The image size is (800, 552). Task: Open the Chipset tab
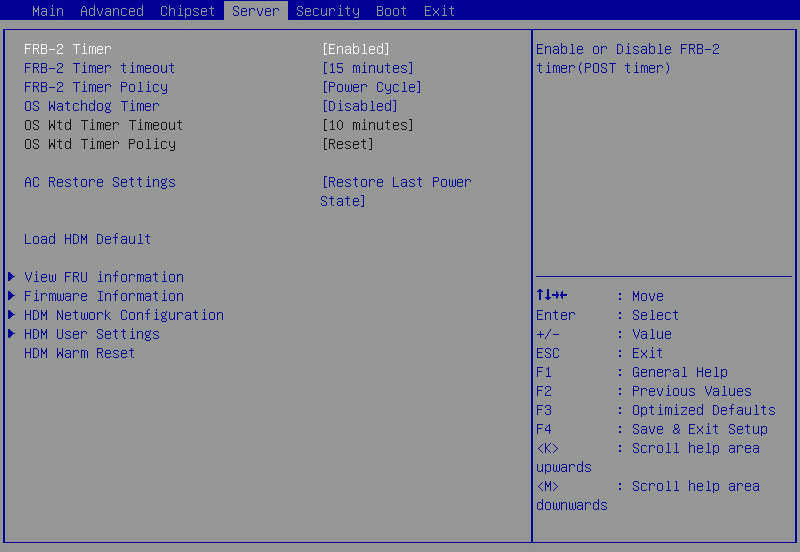[x=187, y=11]
